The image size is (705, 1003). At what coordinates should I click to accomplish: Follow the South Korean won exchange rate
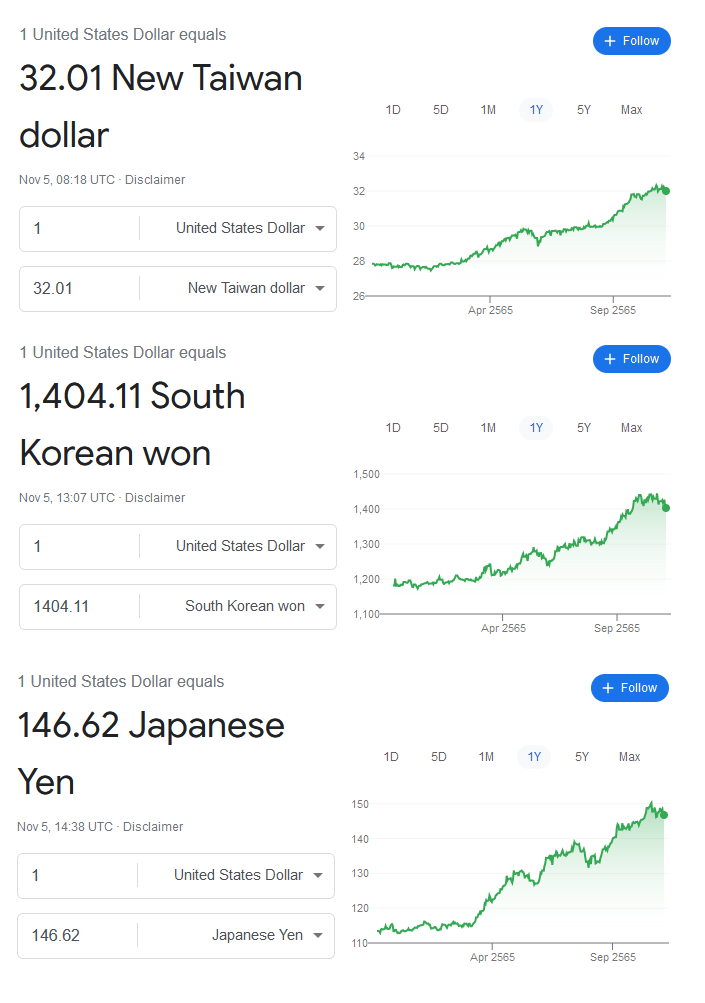631,359
